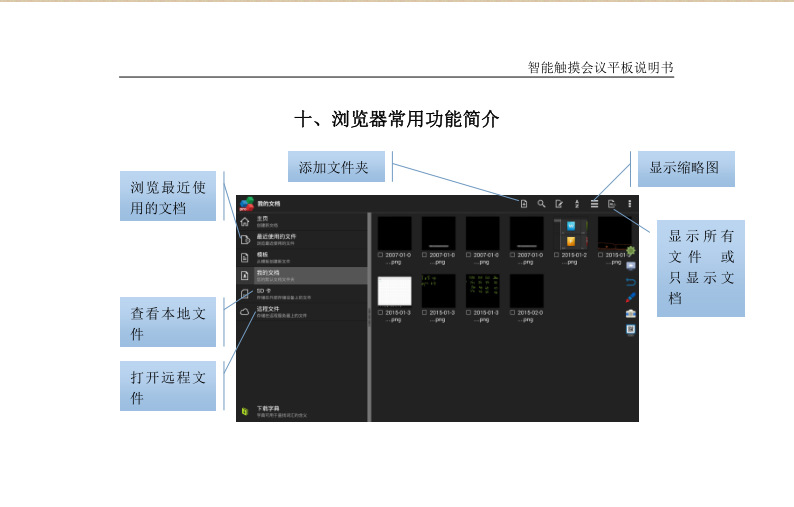The image size is (794, 507).
Task: Toggle thumbnail view with three-line icon
Action: coord(594,204)
